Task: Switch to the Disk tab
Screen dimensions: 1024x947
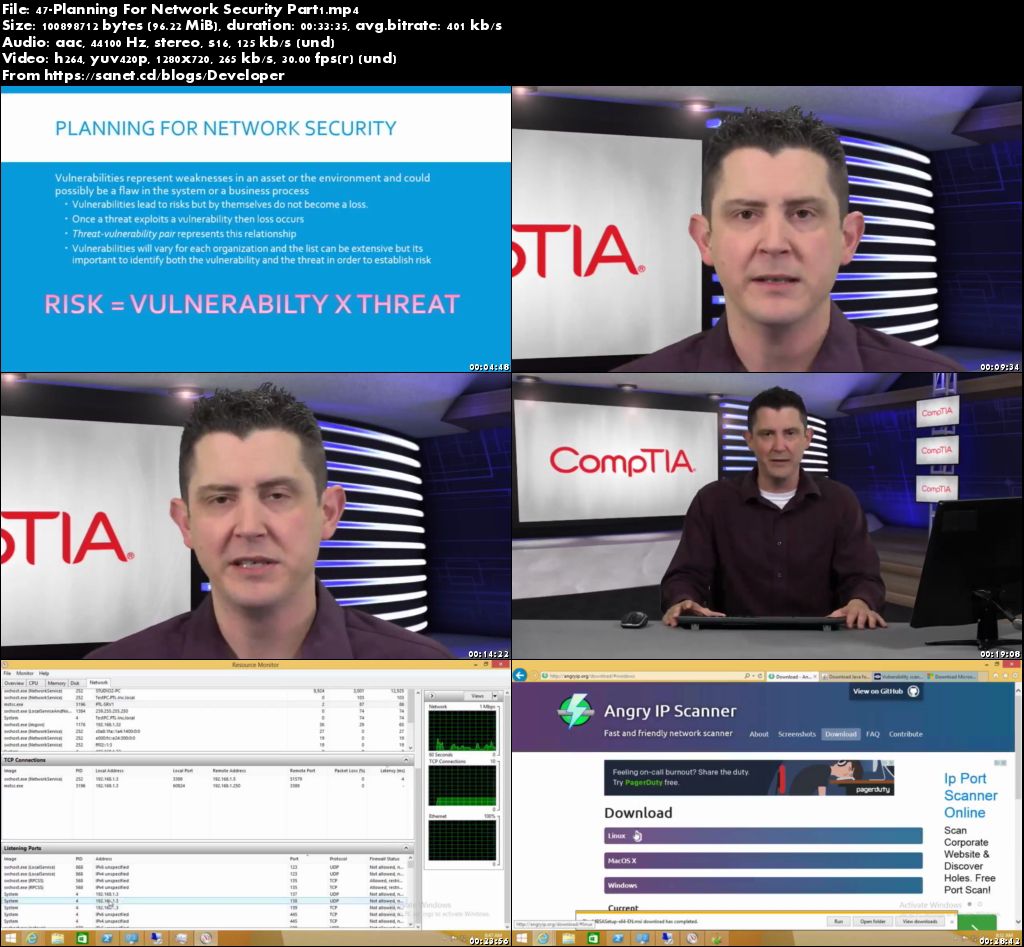Action: point(75,683)
